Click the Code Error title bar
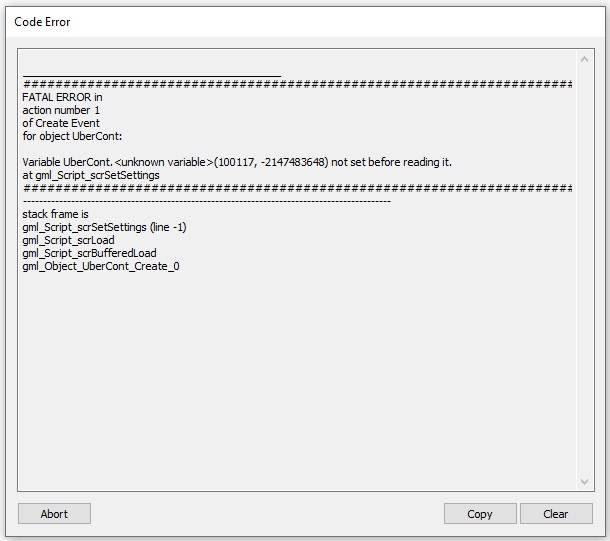Viewport: 610px width, 541px height. click(x=300, y=21)
